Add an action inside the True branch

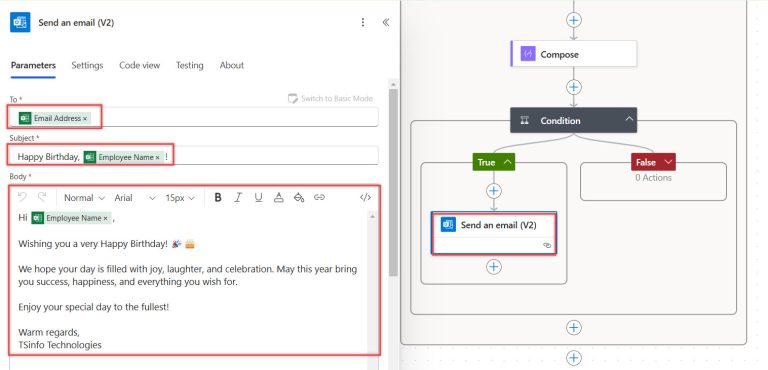click(494, 191)
